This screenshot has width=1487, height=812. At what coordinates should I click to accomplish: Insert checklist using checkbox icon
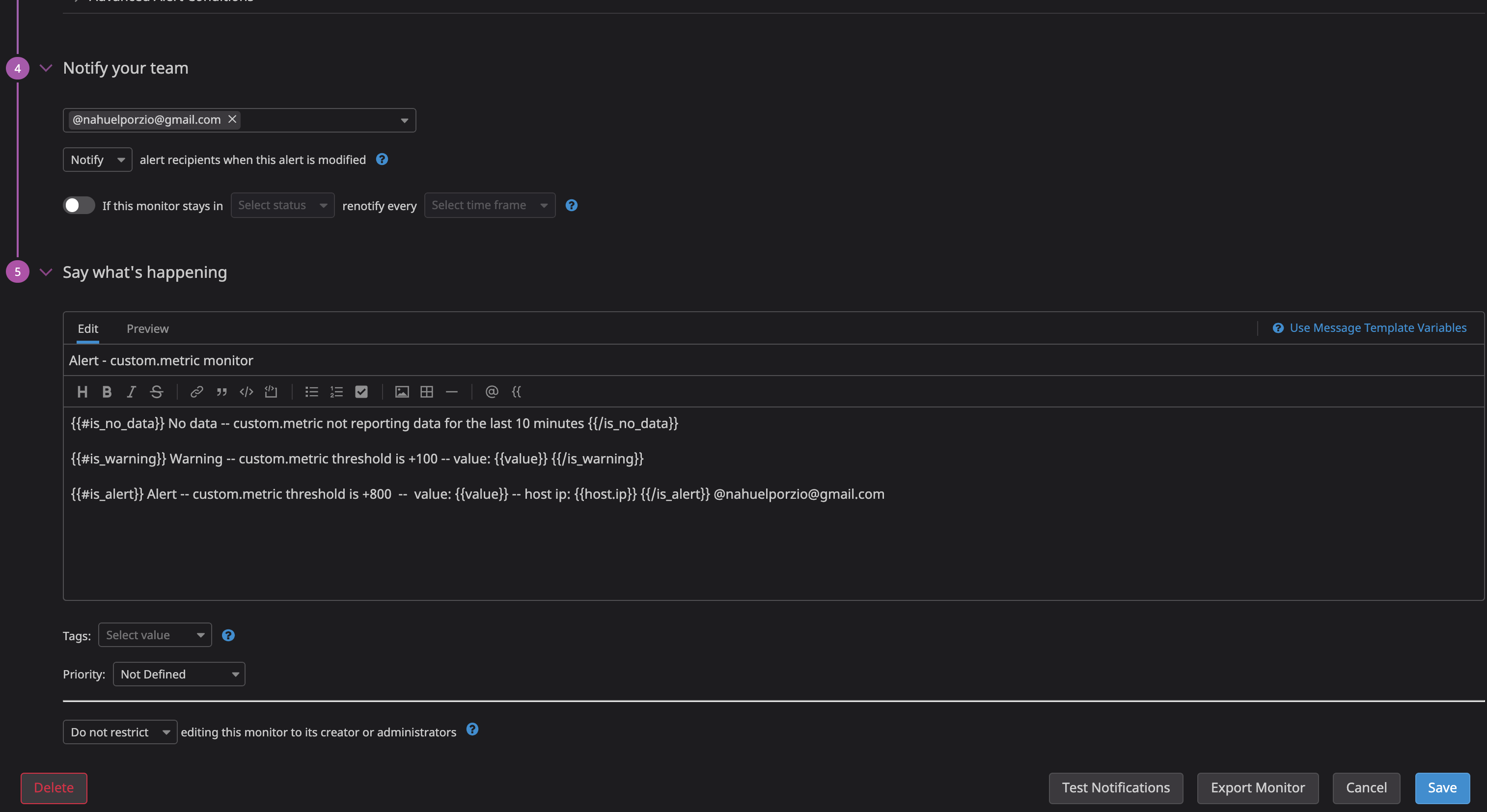pyautogui.click(x=361, y=392)
